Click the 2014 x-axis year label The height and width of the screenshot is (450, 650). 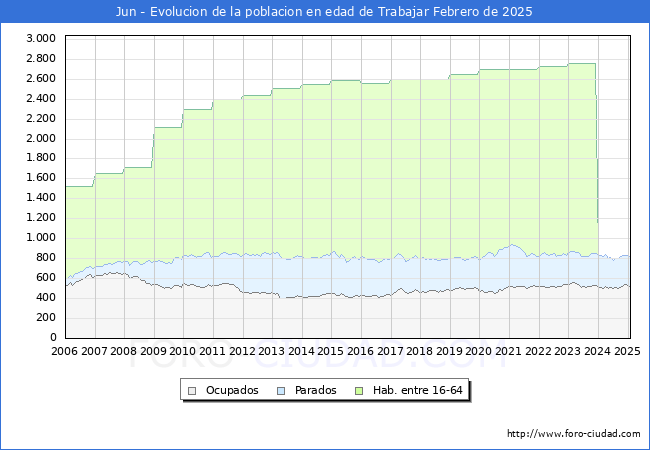[x=301, y=351]
